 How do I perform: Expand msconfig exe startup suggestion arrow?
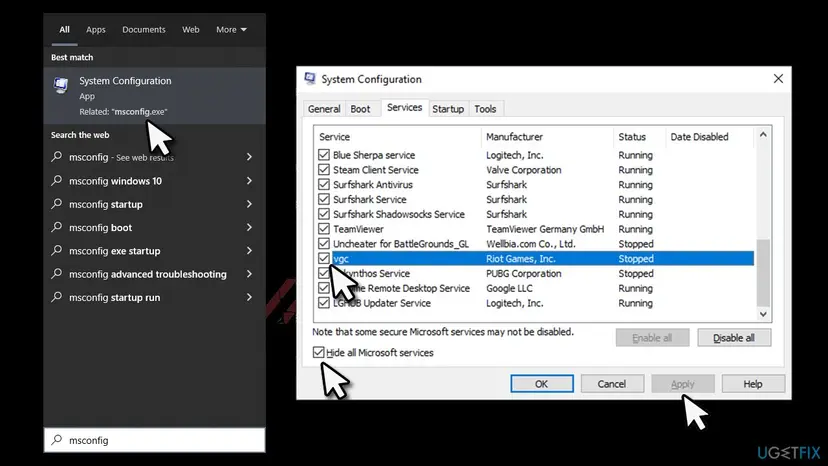[249, 250]
